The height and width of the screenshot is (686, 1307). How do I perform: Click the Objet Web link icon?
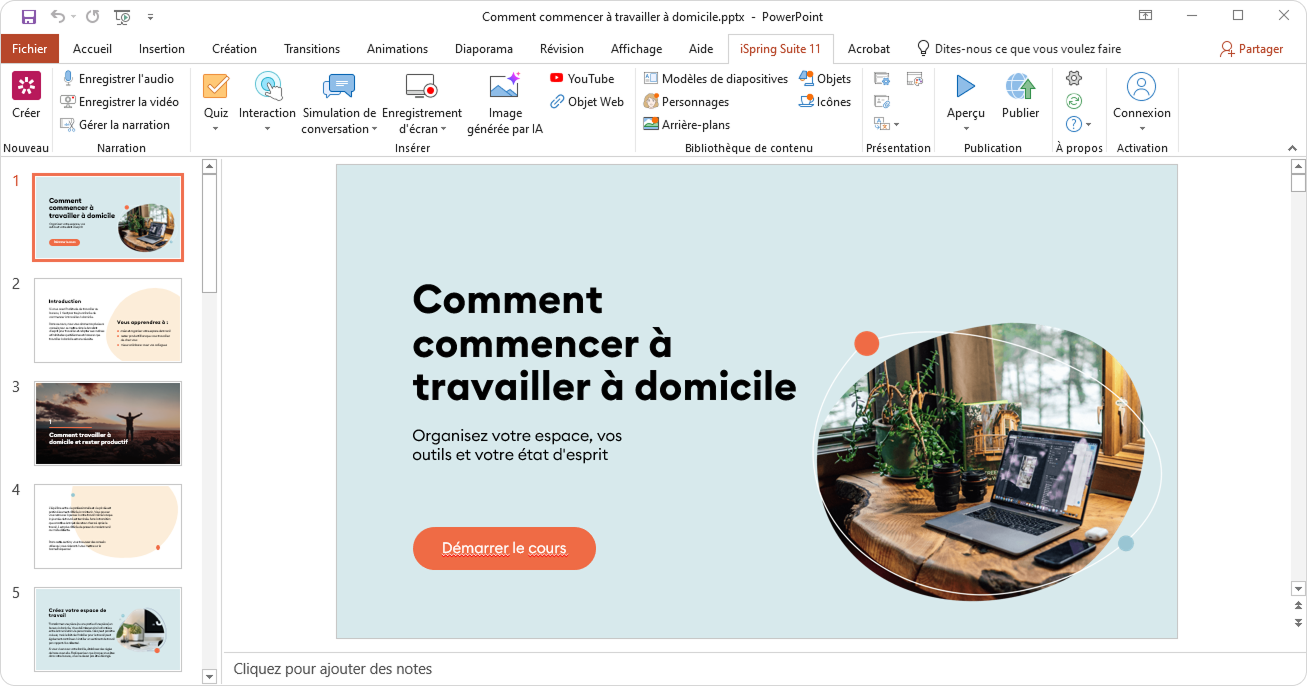[557, 102]
